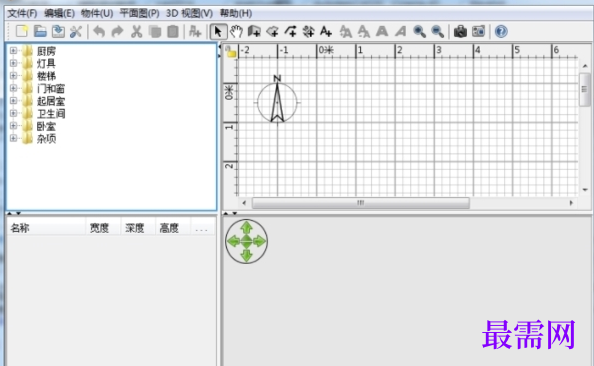Click the Redo arrow icon
Image resolution: width=594 pixels, height=366 pixels.
[117, 31]
